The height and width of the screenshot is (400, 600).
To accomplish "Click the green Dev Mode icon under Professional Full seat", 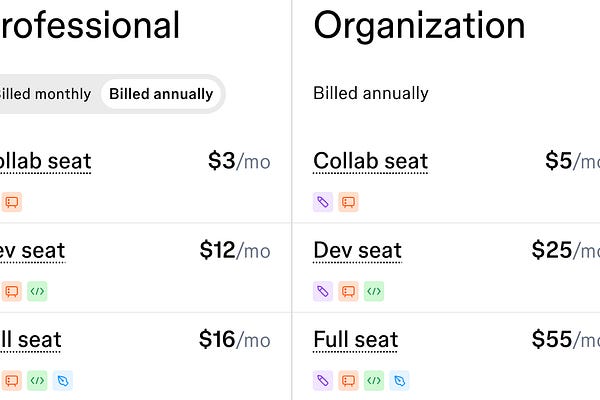I will [x=37, y=380].
